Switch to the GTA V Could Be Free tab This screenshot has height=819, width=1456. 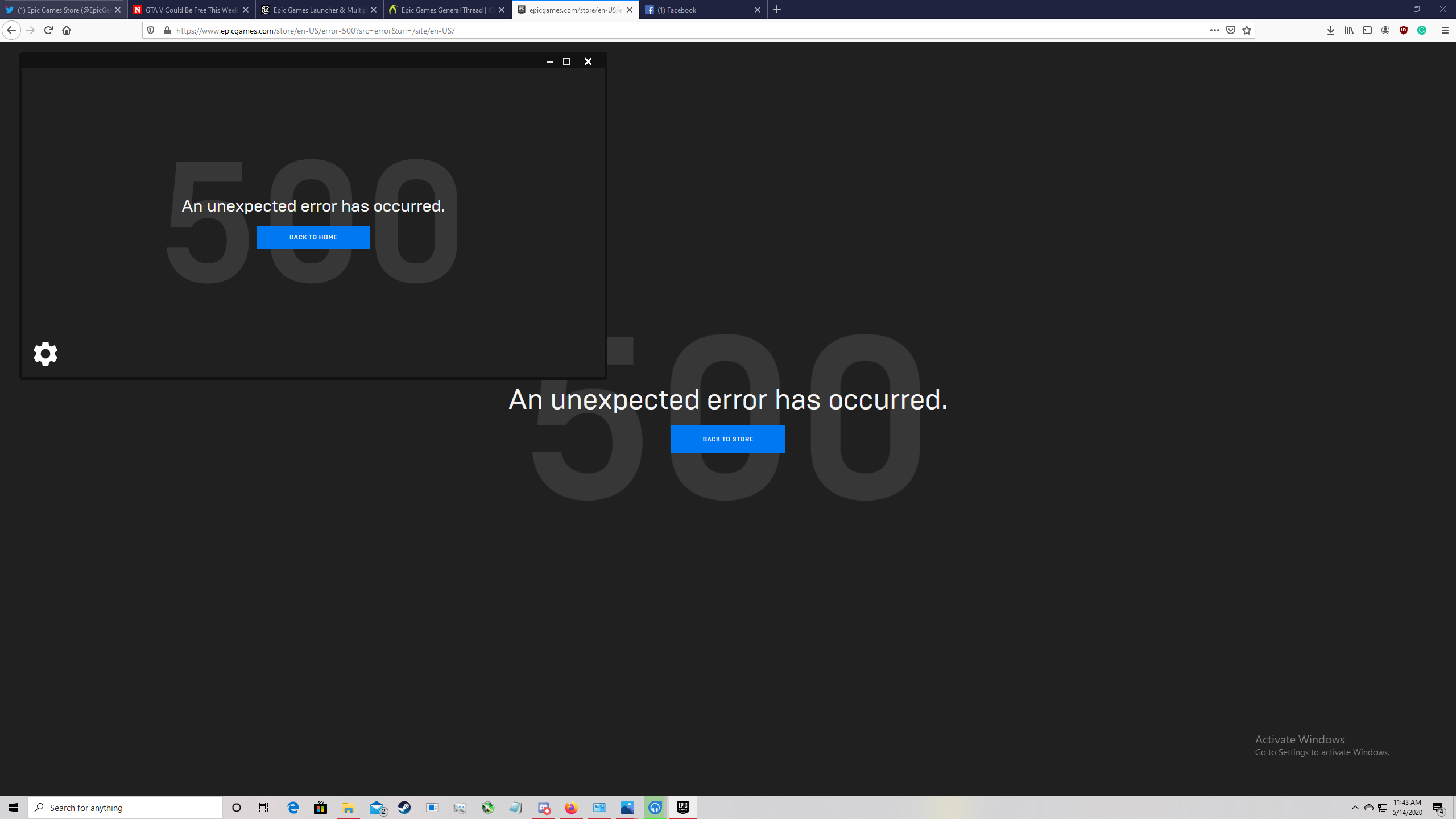[192, 10]
